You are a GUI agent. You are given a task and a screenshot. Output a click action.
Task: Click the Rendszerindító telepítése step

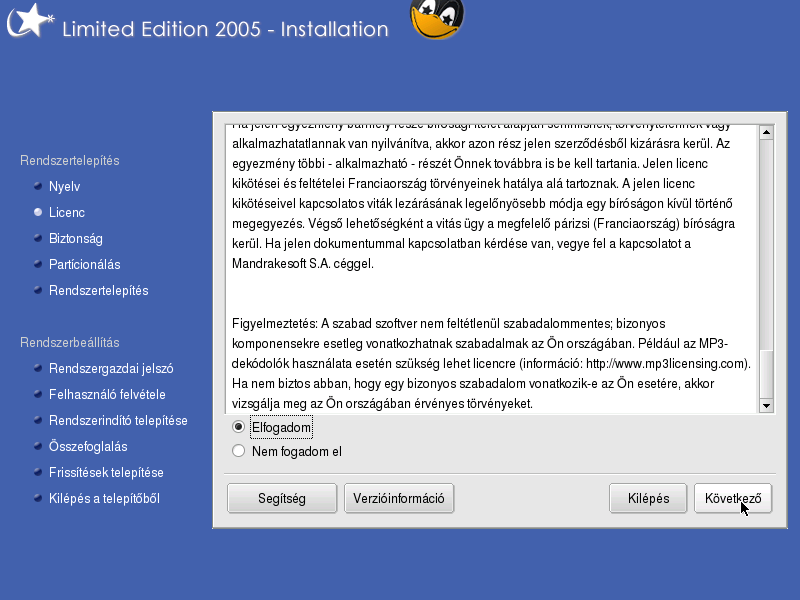pos(118,420)
